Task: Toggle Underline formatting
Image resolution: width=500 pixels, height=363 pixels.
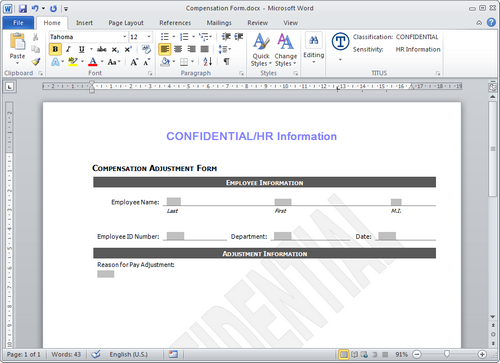Action: point(81,49)
